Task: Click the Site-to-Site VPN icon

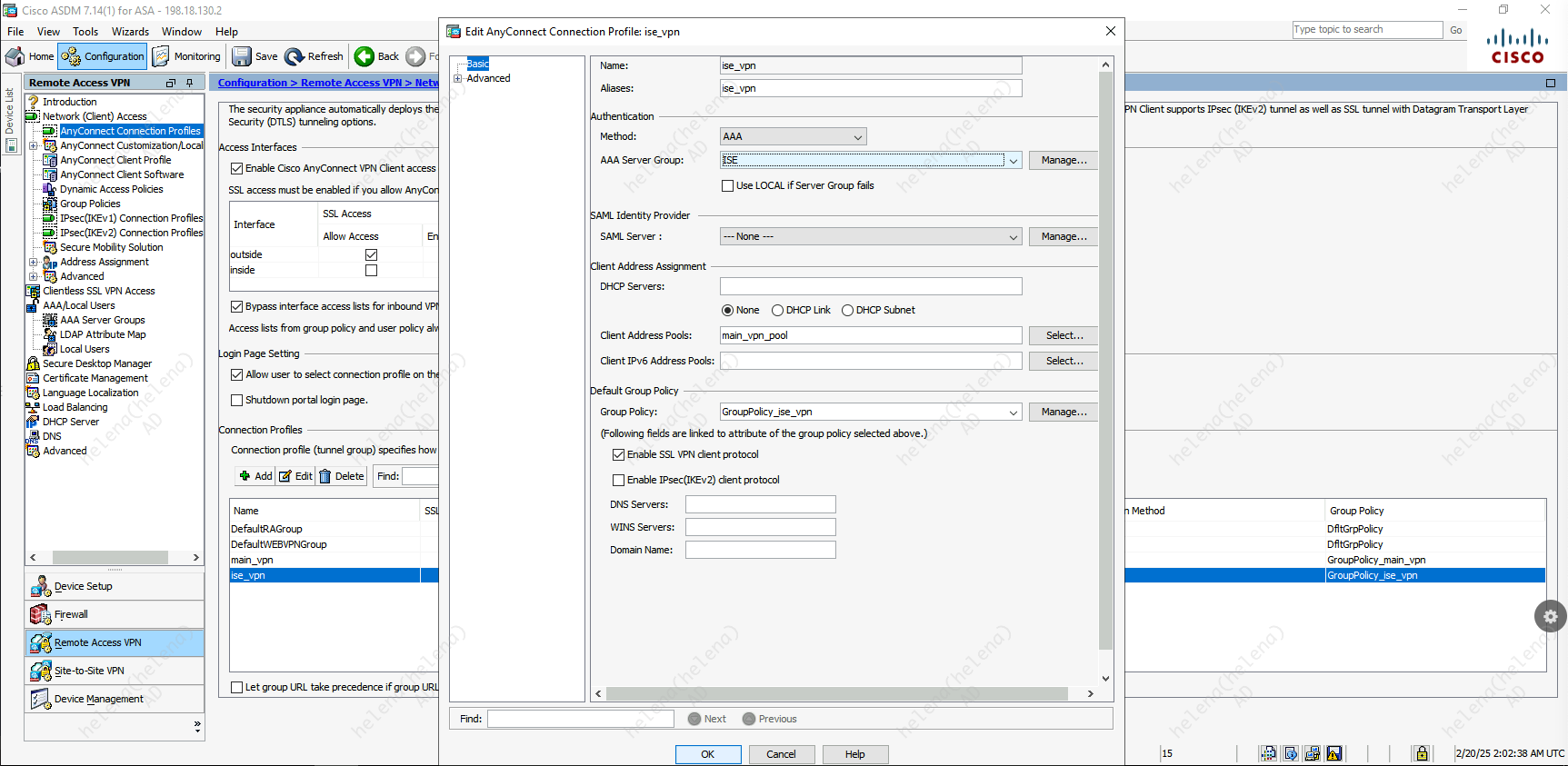Action: [40, 671]
